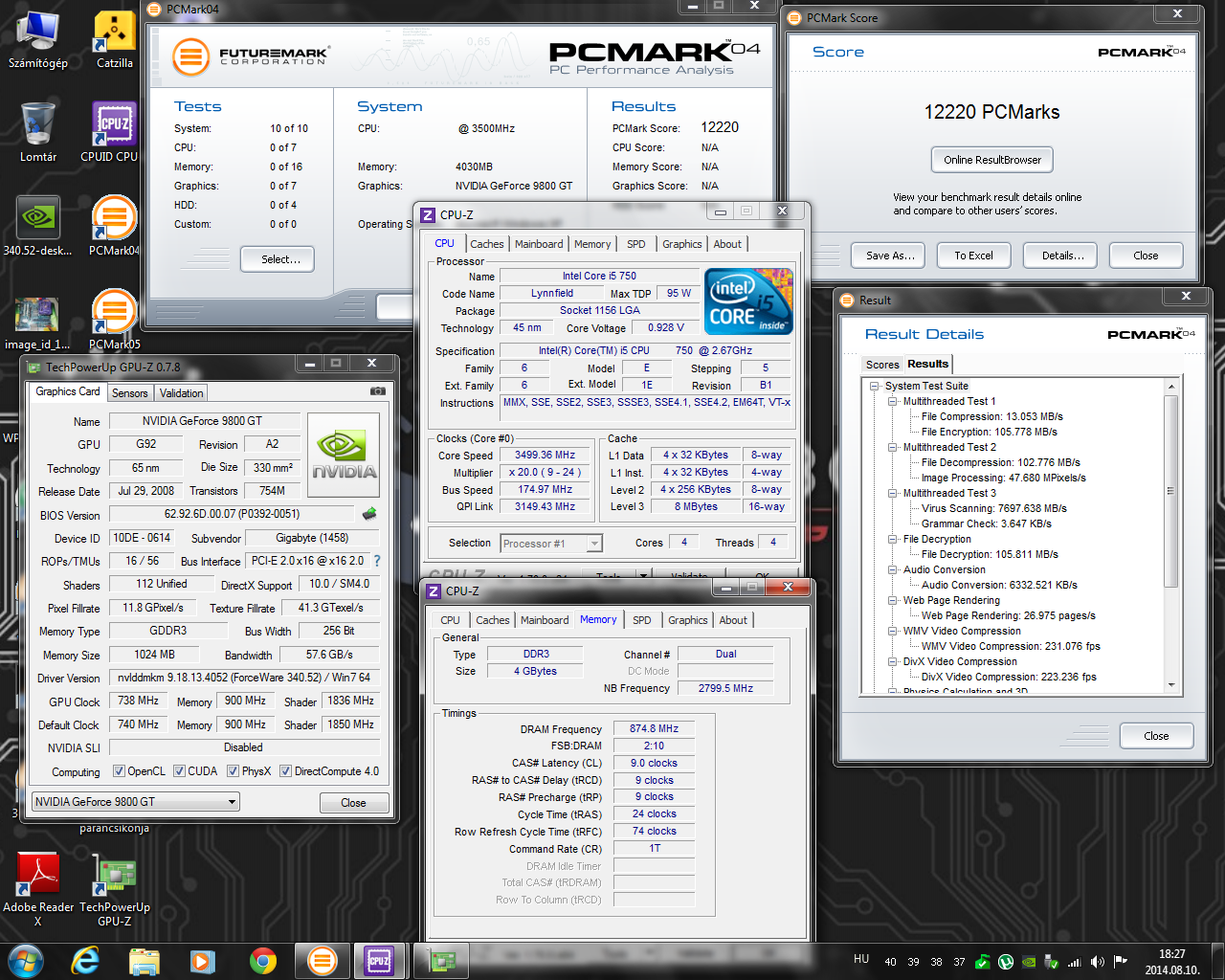The width and height of the screenshot is (1225, 980).
Task: Click the Online ResultBrowser button
Action: [992, 160]
